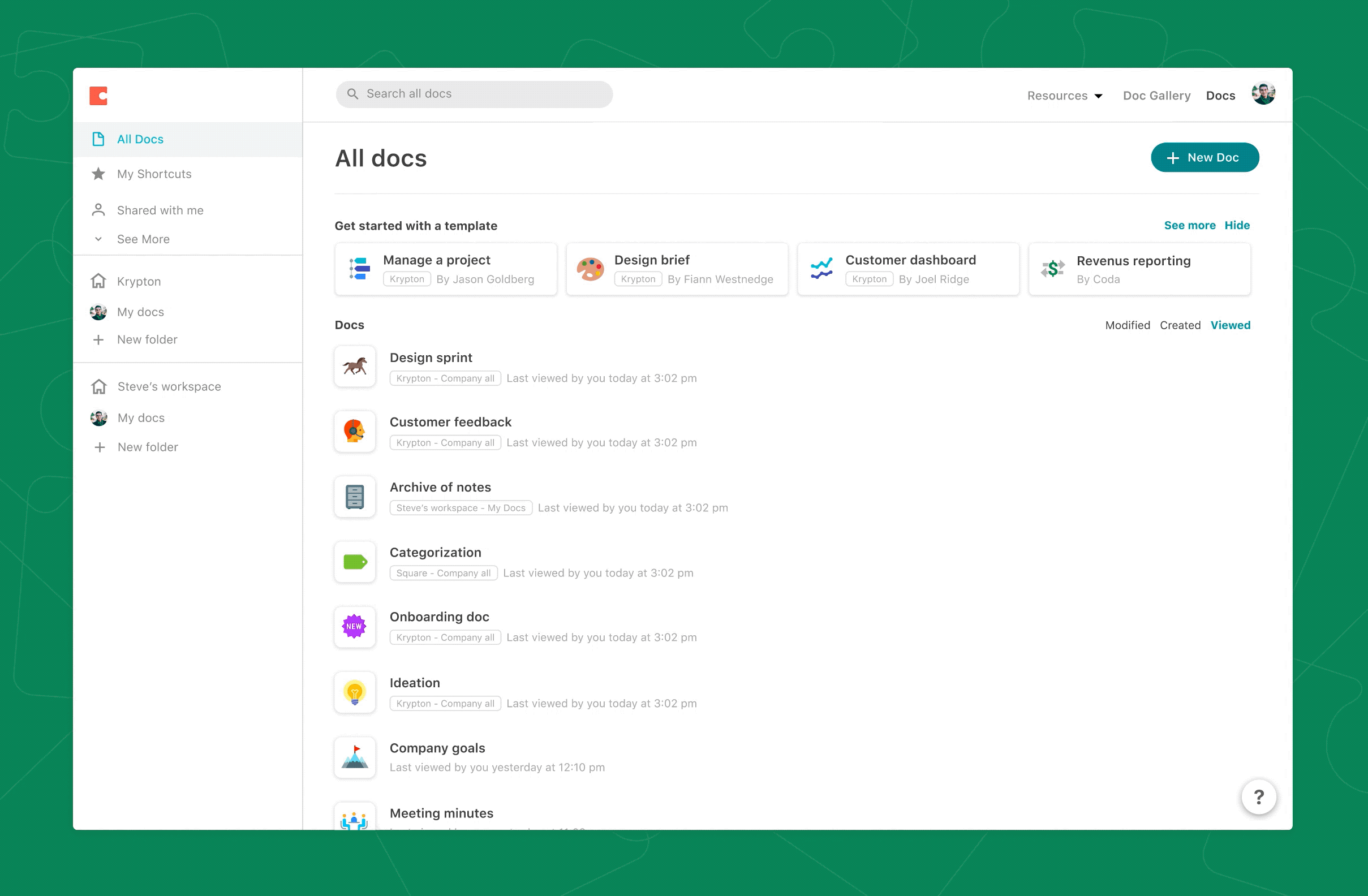Open the help question mark button
The height and width of the screenshot is (896, 1368).
tap(1258, 796)
